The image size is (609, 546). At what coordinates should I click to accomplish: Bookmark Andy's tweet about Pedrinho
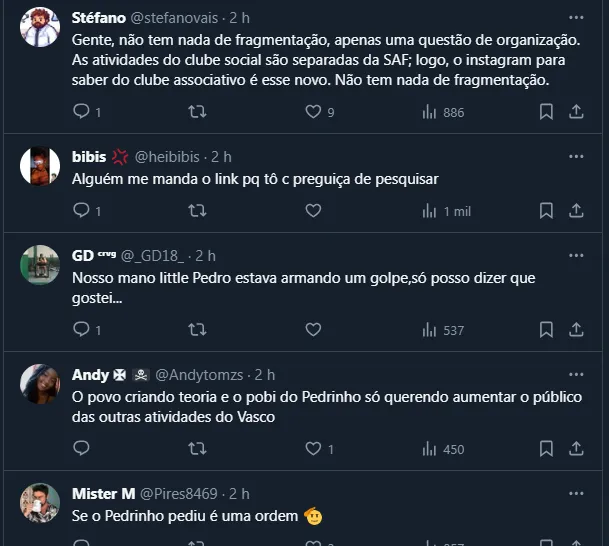coord(546,449)
